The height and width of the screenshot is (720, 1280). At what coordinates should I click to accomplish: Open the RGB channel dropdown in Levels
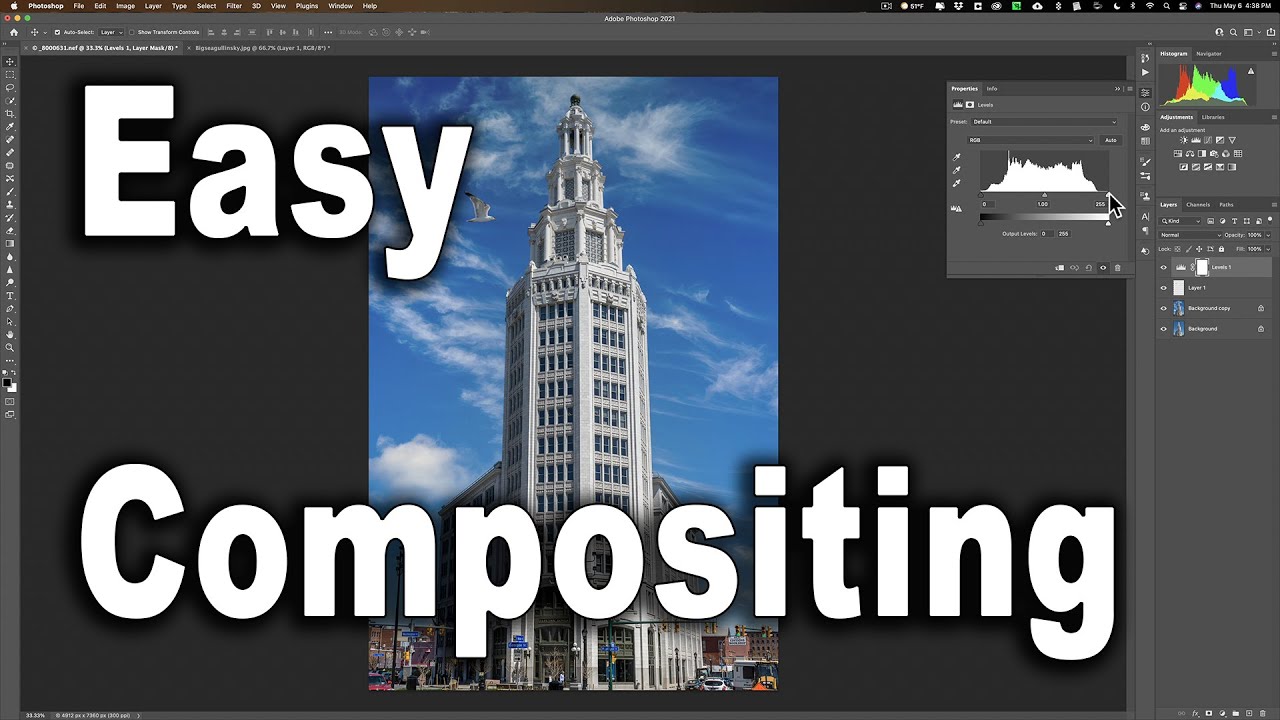pyautogui.click(x=1031, y=140)
